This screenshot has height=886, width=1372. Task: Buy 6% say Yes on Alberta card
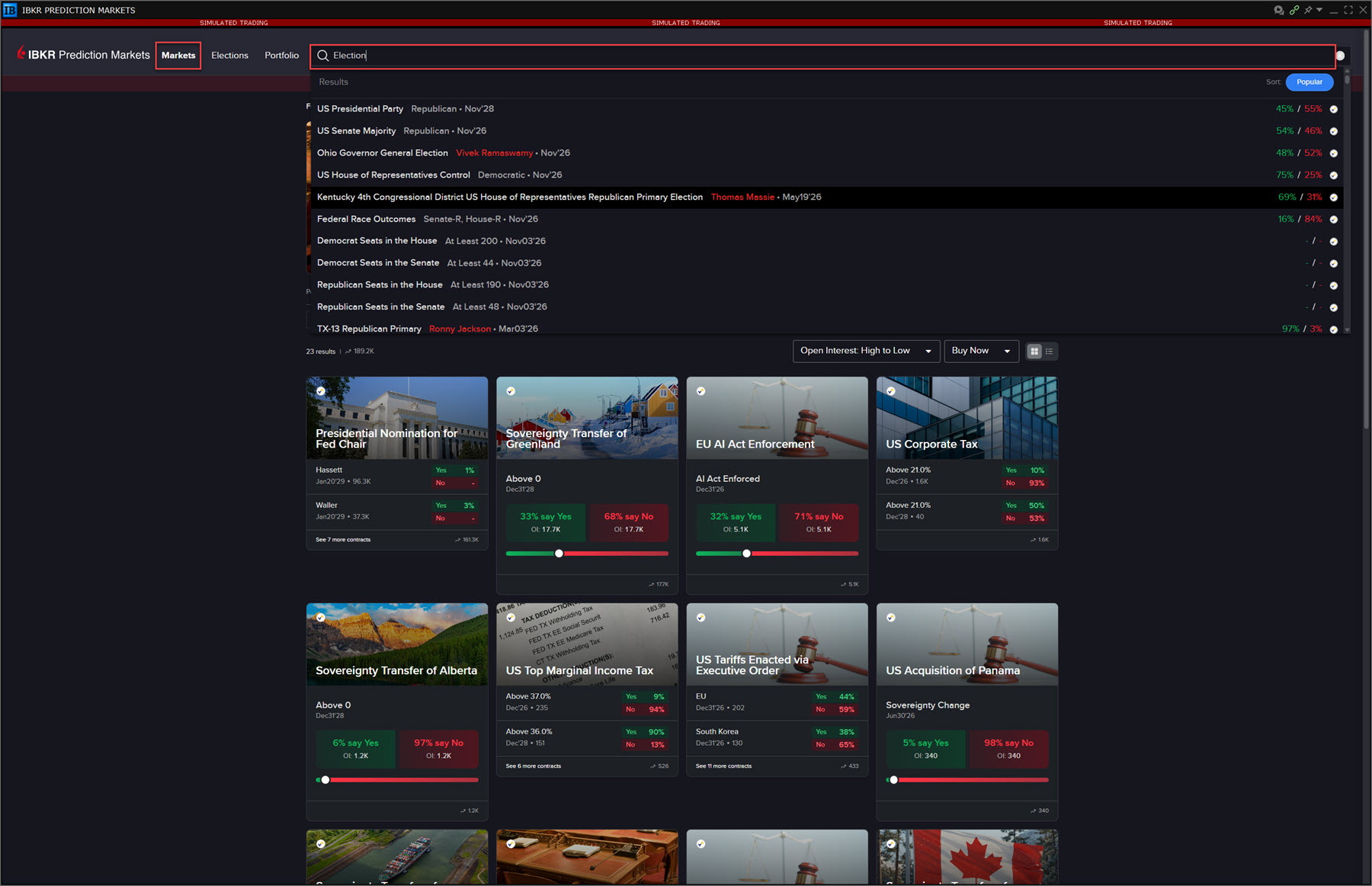pos(355,749)
